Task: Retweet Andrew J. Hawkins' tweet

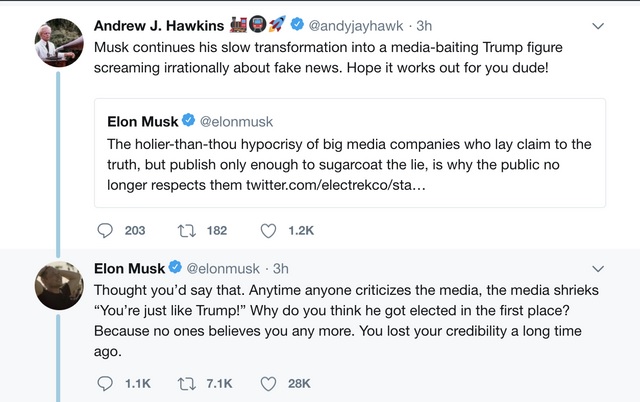Action: tap(187, 231)
